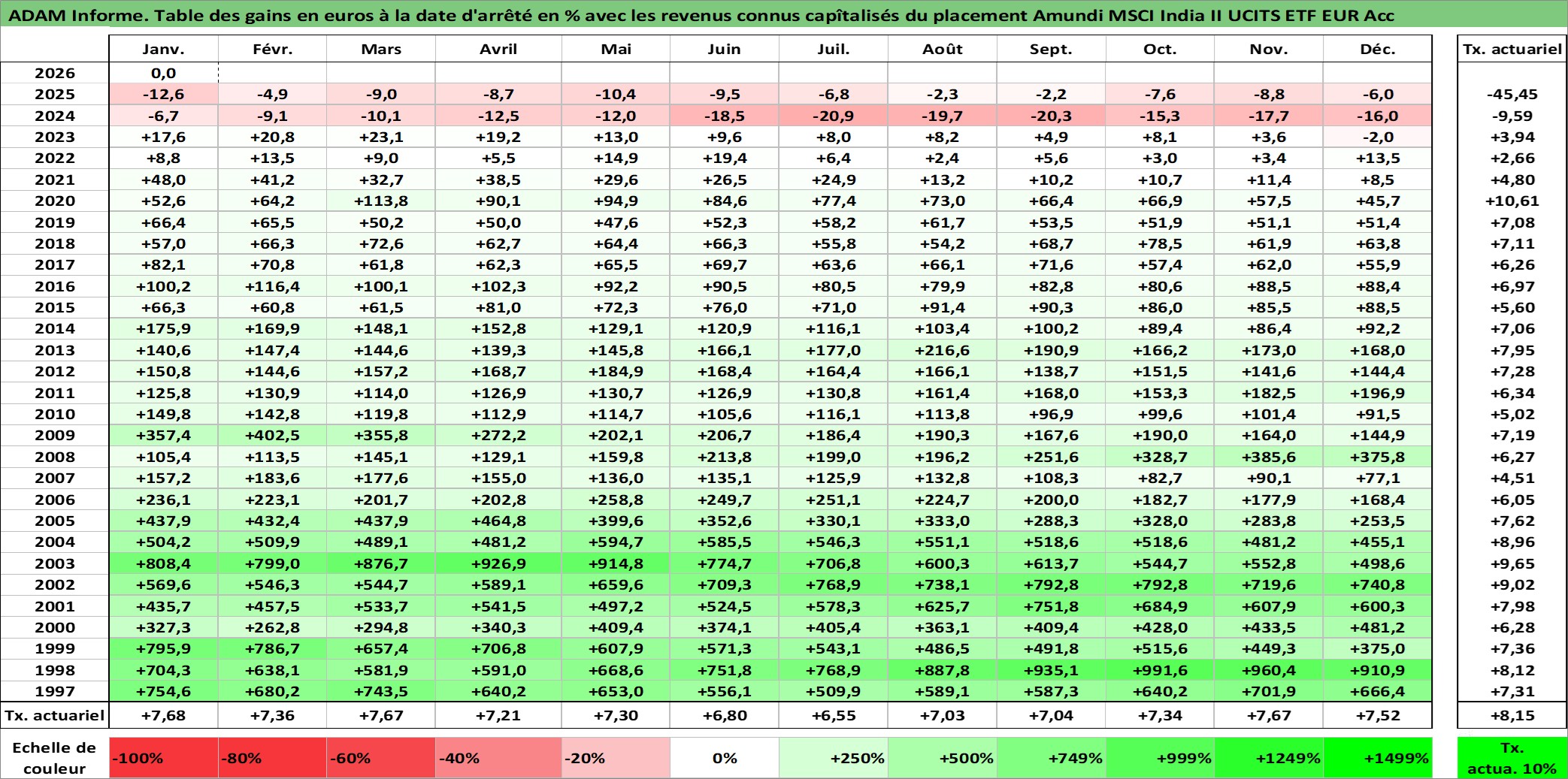Click the -60% color scale swatch
Image resolution: width=1568 pixels, height=779 pixels.
click(381, 757)
